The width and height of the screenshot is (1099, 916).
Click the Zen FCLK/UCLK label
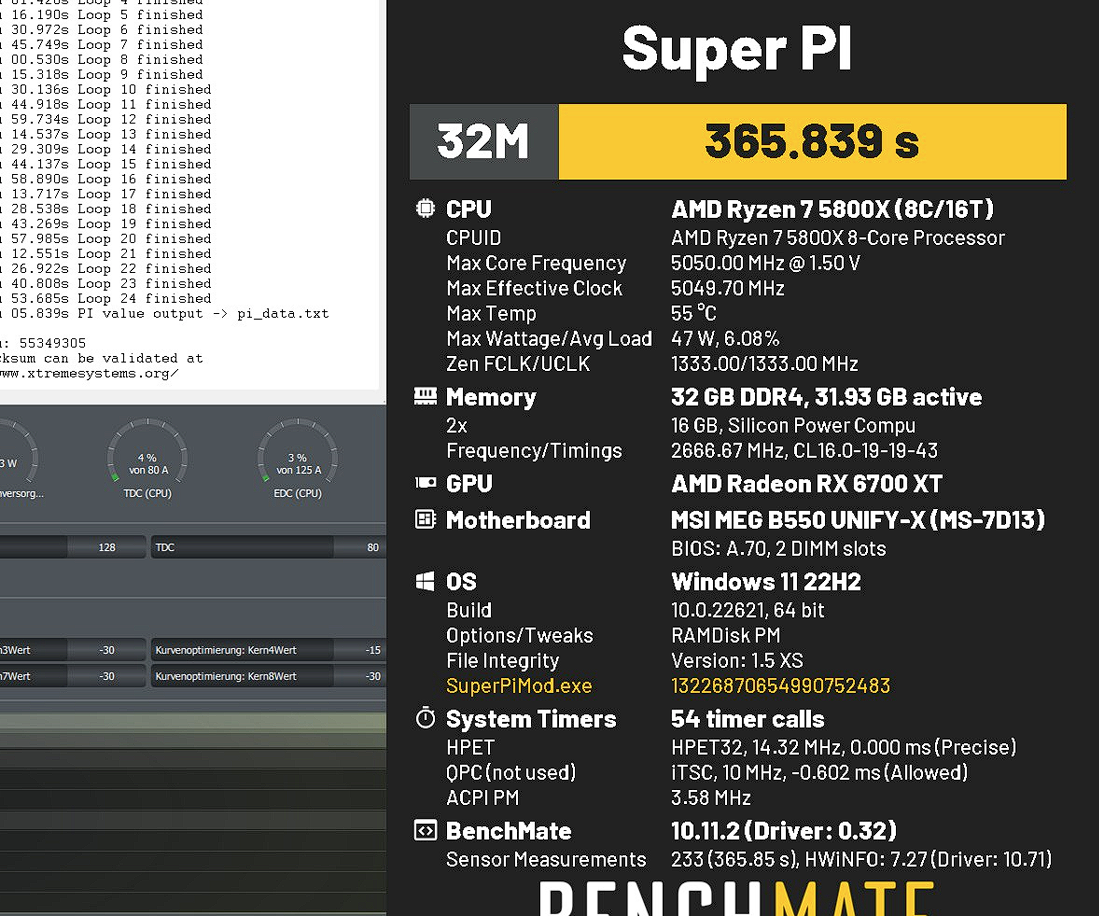[x=518, y=364]
